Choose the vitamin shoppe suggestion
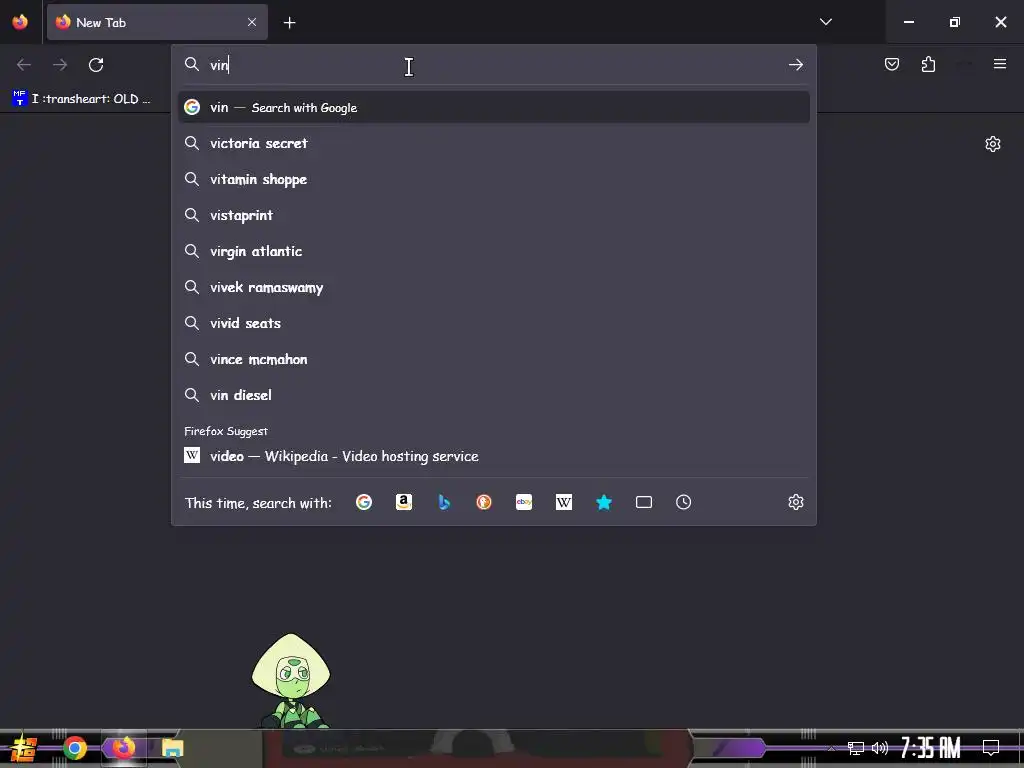Viewport: 1024px width, 768px height. [494, 179]
